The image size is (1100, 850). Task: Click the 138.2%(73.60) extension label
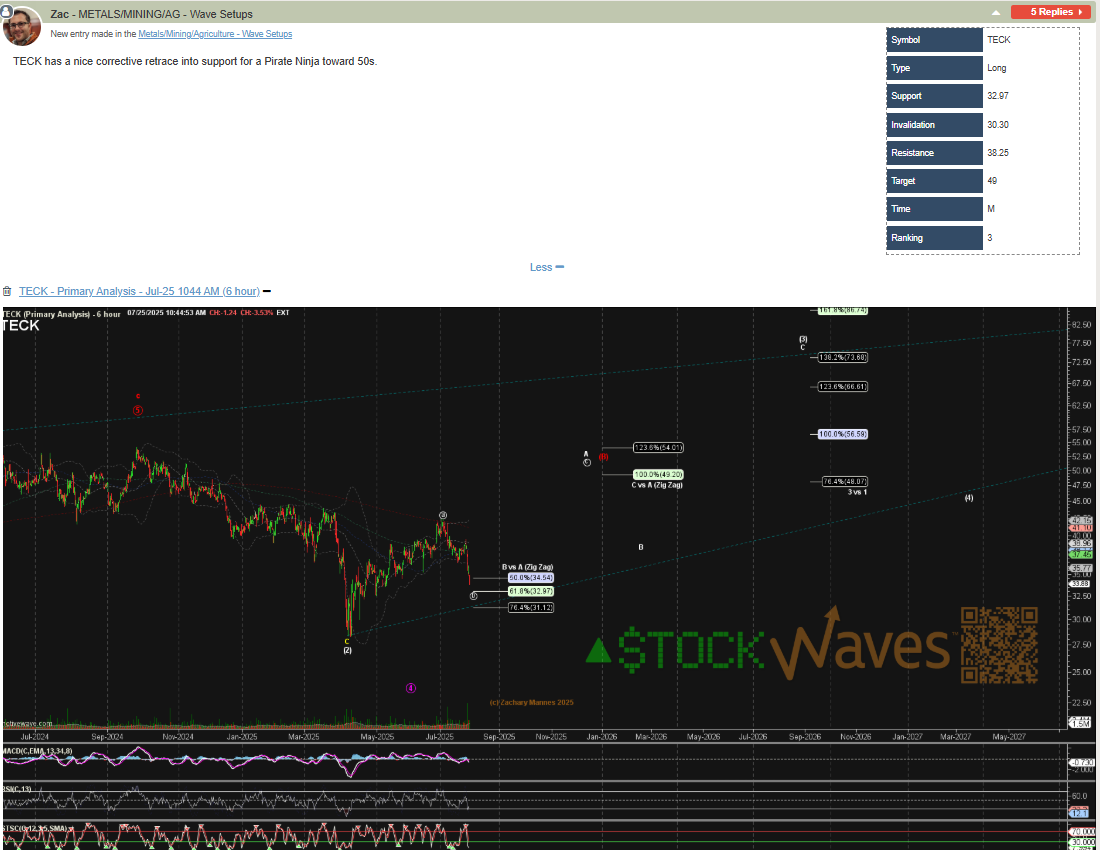[843, 358]
